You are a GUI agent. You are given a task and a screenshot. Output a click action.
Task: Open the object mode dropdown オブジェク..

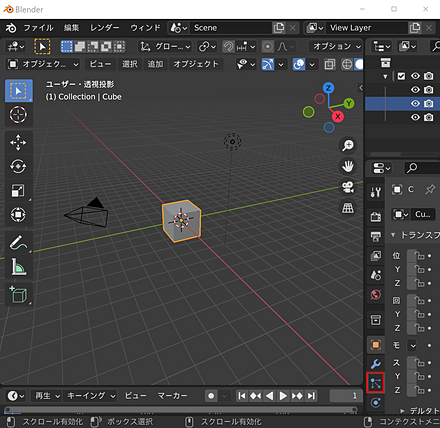(43, 64)
